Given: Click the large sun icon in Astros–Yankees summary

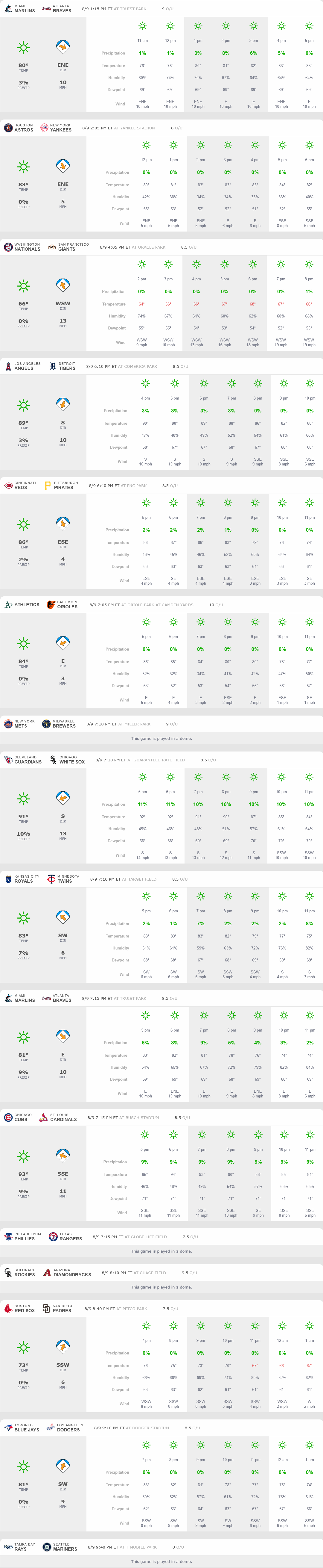Looking at the screenshot, I should pyautogui.click(x=23, y=166).
